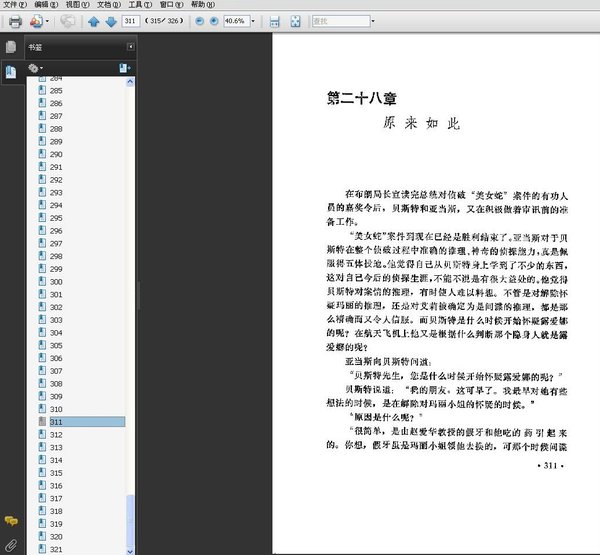This screenshot has width=600, height=555.
Task: Open the 文件 (File) menu
Action: (12, 5)
